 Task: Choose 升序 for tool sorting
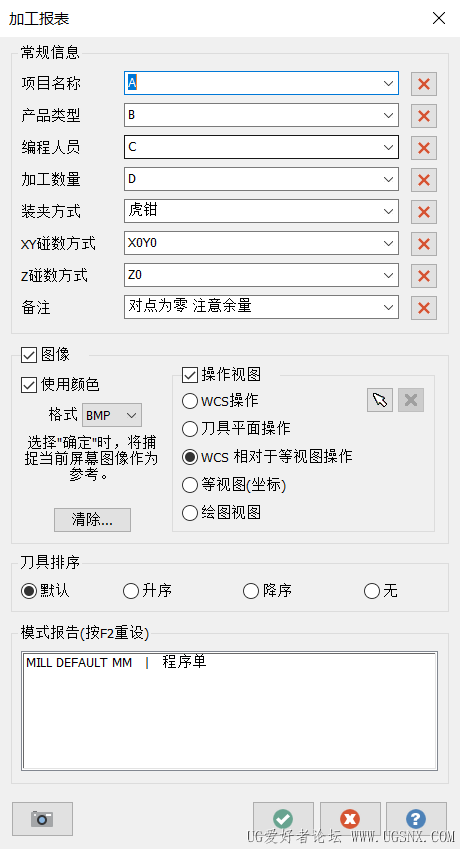coord(131,591)
